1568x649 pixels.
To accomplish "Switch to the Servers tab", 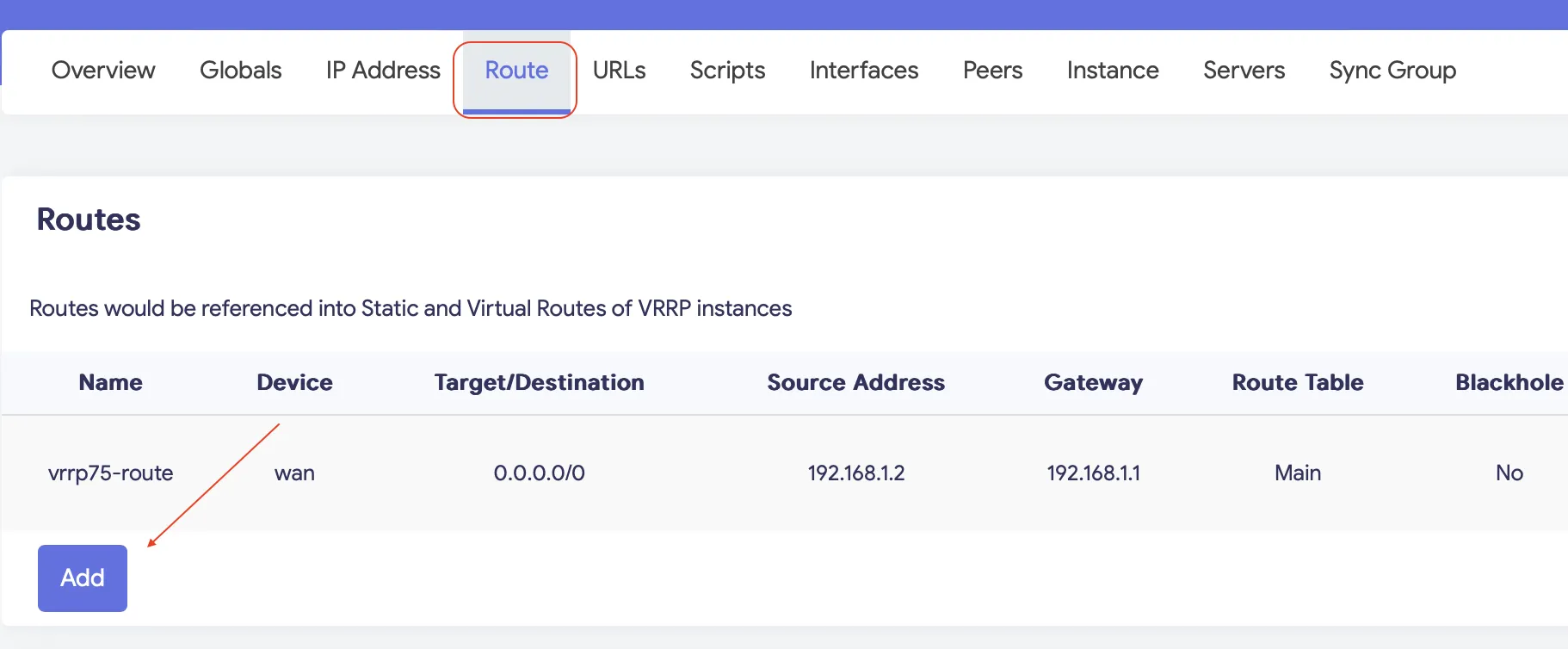I will [x=1244, y=71].
